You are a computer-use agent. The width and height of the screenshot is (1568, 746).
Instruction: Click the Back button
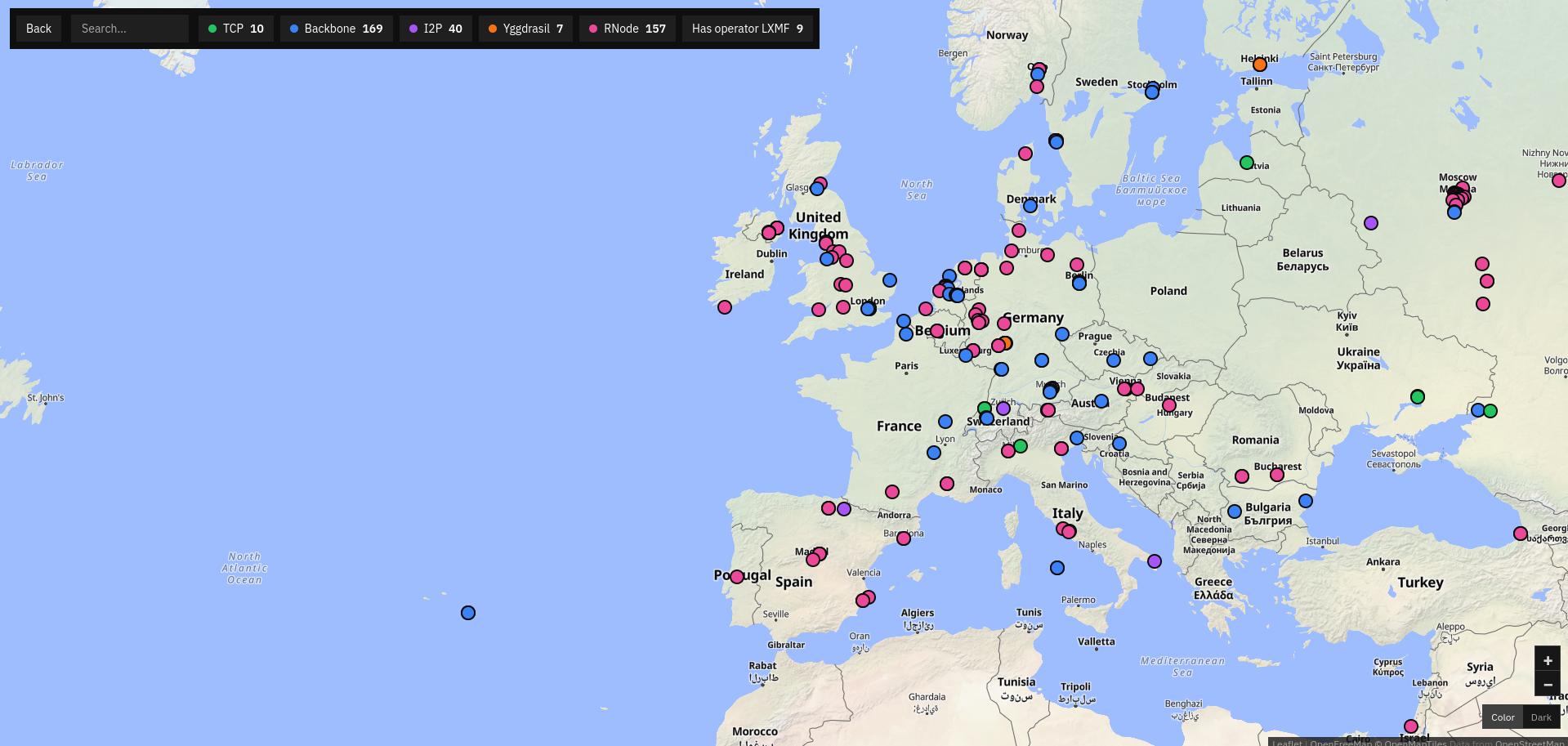tap(38, 29)
